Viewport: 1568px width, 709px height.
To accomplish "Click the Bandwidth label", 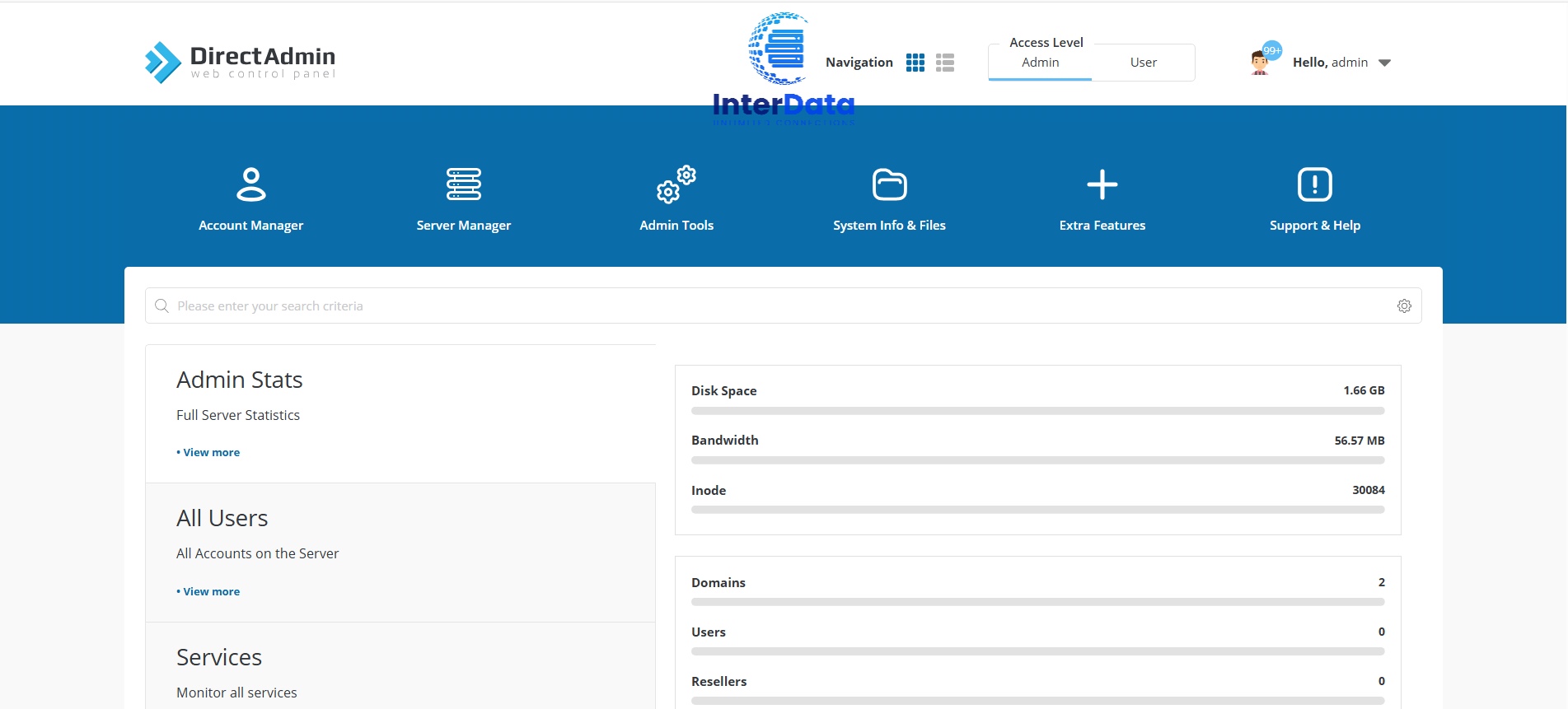I will pyautogui.click(x=724, y=441).
